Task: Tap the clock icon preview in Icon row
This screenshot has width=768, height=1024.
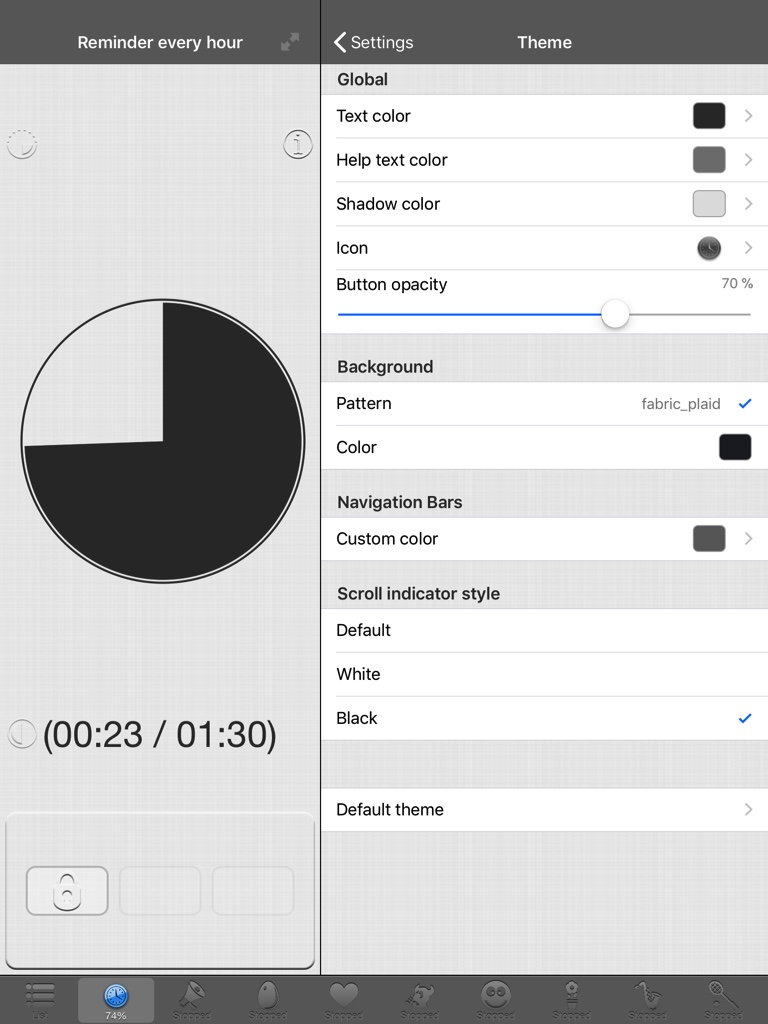Action: coord(709,248)
